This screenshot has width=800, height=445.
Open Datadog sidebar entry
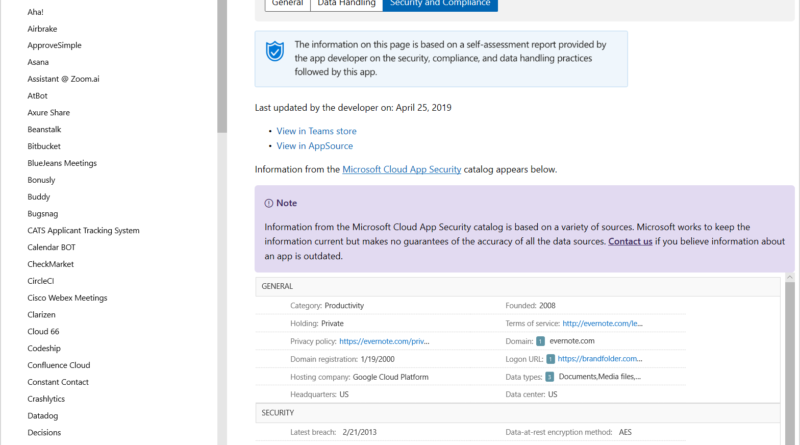tap(43, 416)
